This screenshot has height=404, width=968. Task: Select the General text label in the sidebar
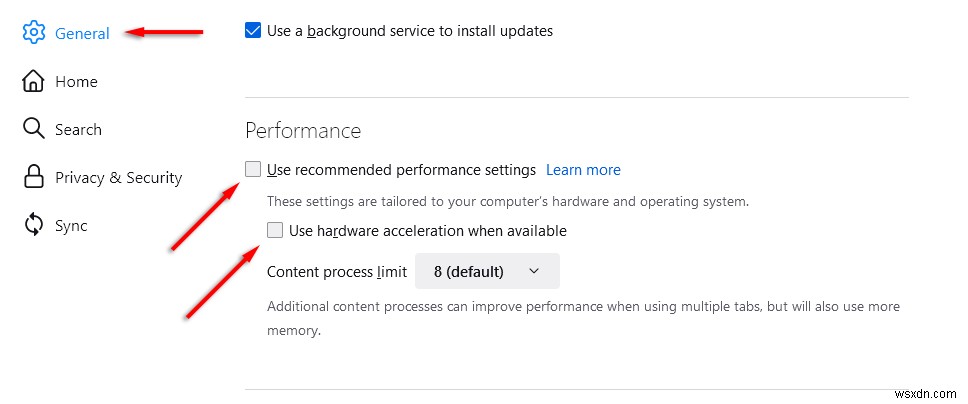click(82, 33)
